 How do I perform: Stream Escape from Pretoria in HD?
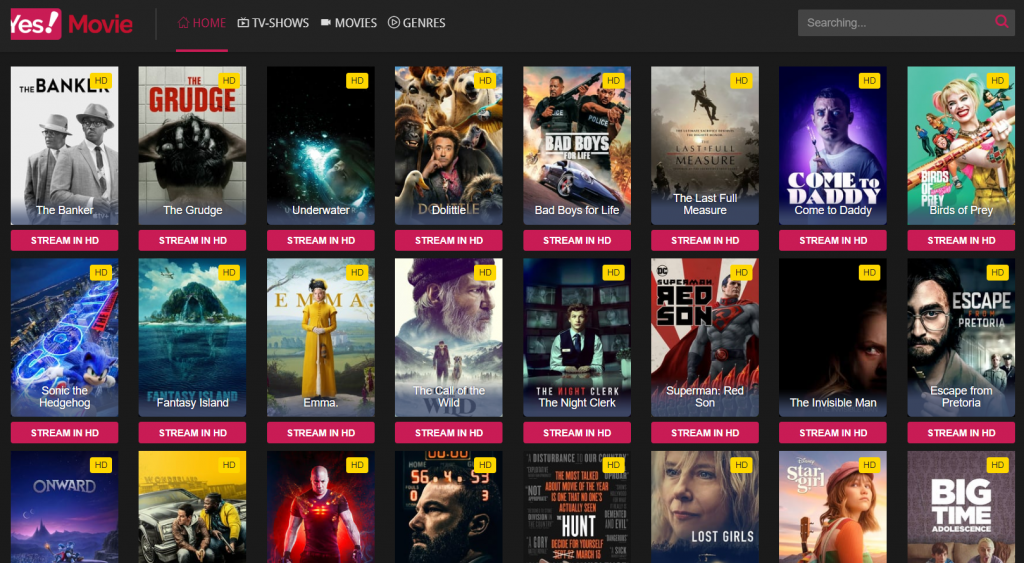(961, 432)
